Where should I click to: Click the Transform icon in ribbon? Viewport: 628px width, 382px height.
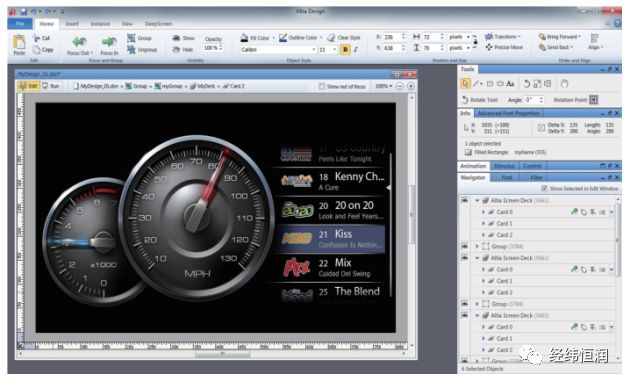pos(489,37)
